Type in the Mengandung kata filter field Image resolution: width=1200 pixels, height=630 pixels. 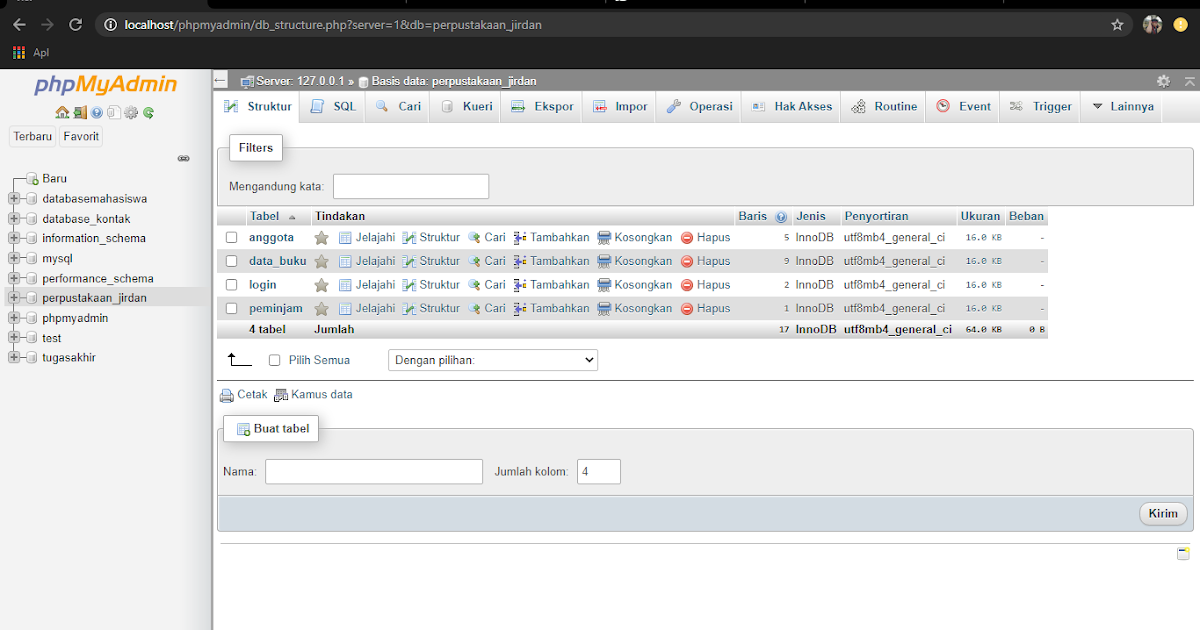click(x=410, y=186)
